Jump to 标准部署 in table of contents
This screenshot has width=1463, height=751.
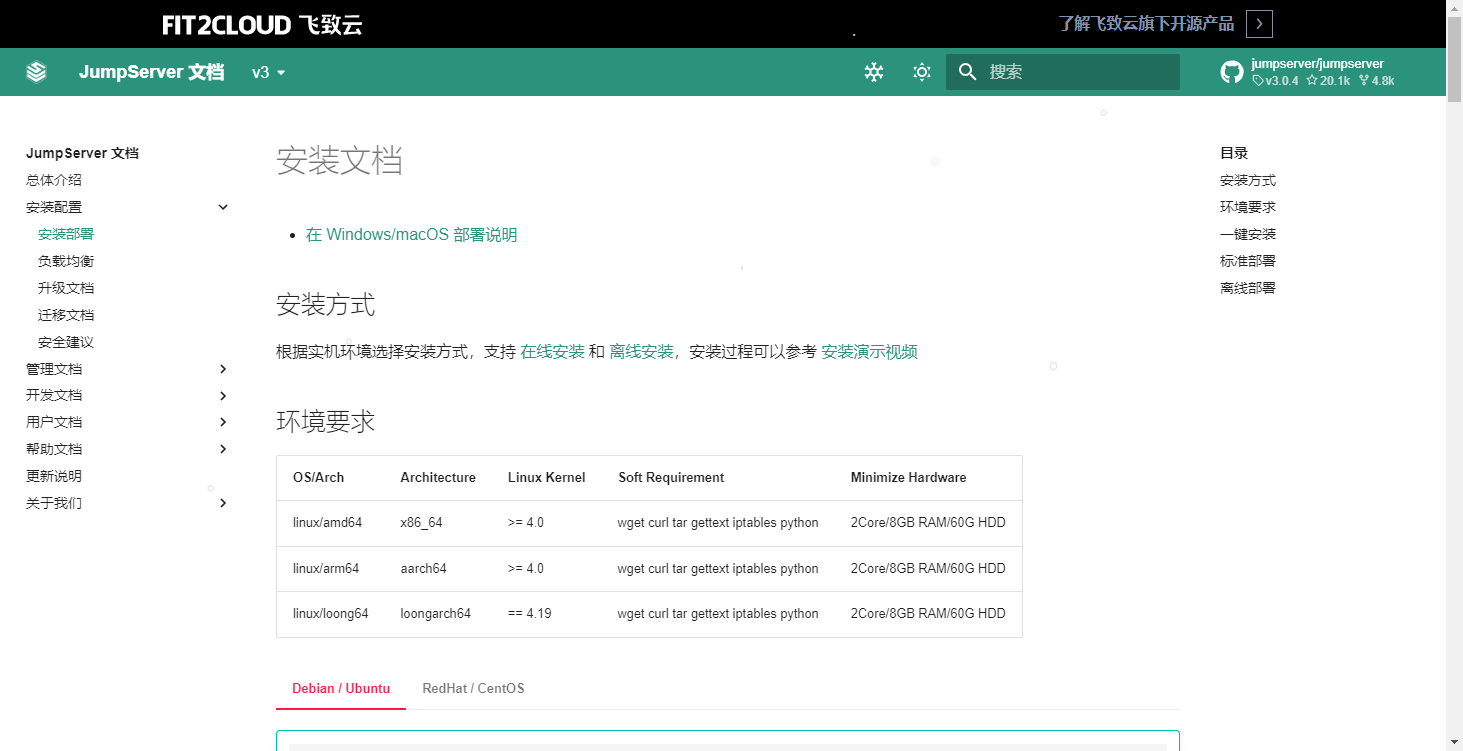click(1248, 261)
